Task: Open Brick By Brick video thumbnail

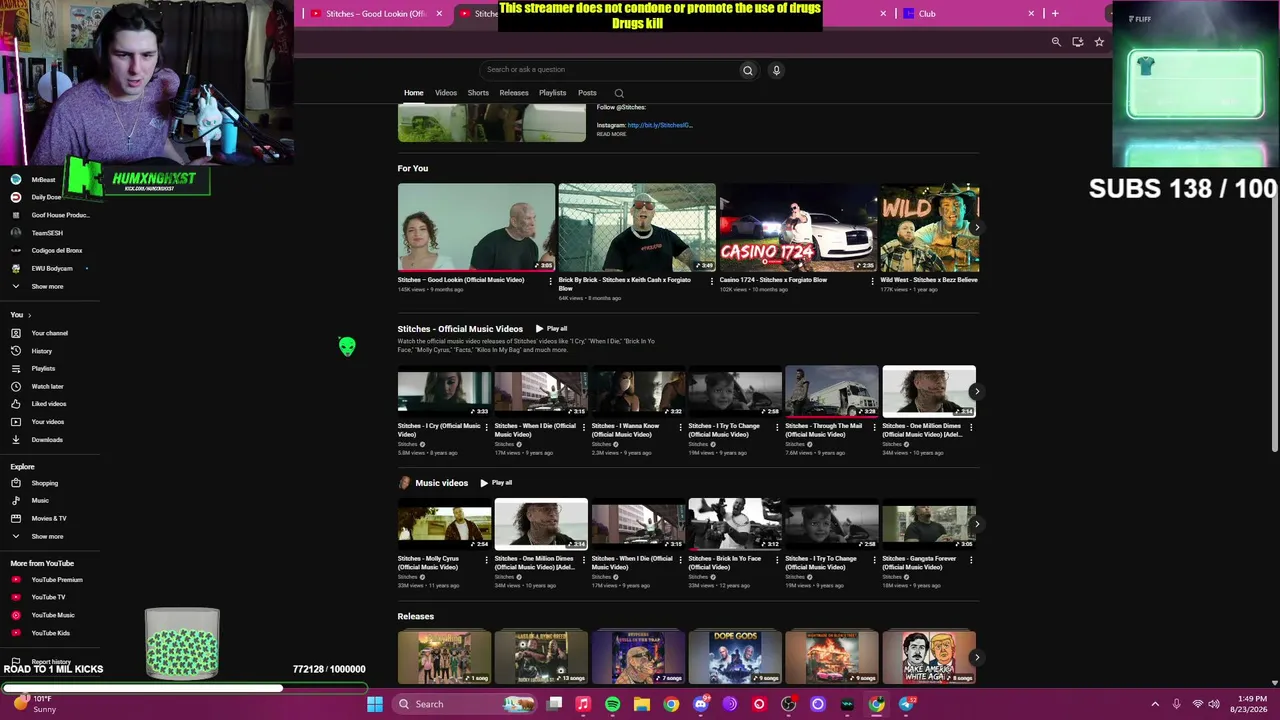Action: click(x=637, y=227)
